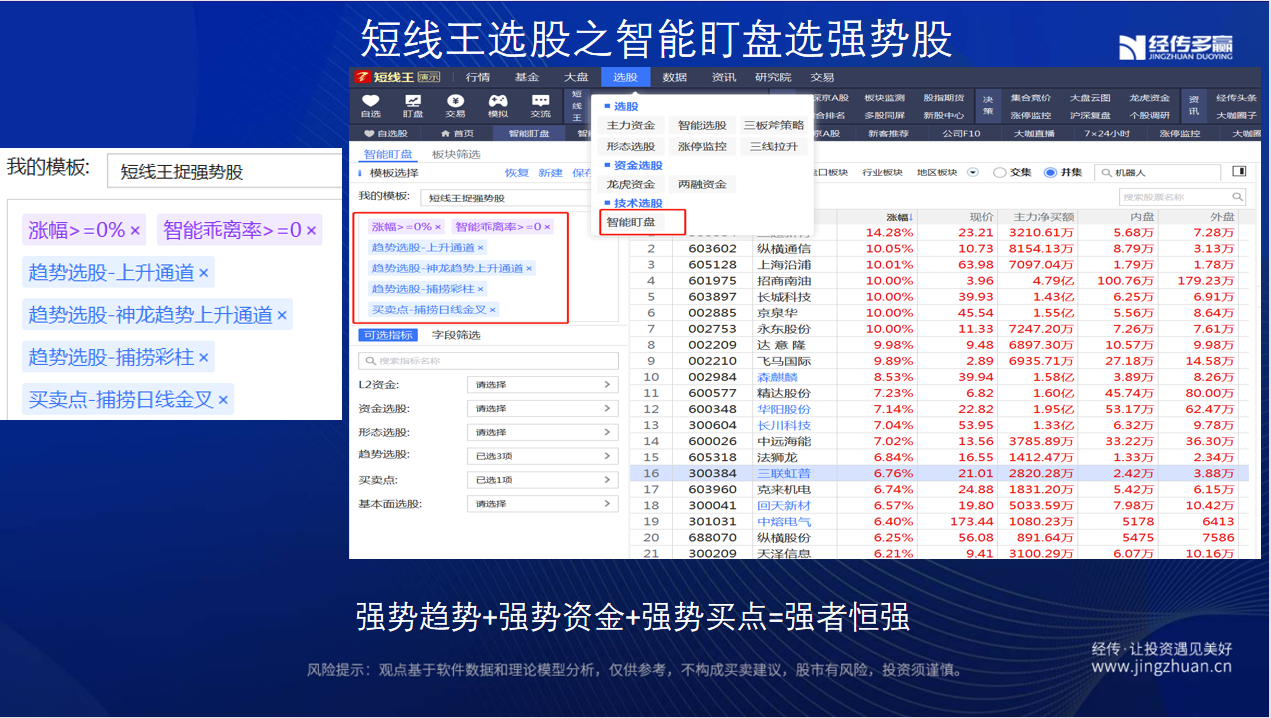
Task: Remove 智能乖离率>=0 tag in enlarged callout
Action: 311,231
